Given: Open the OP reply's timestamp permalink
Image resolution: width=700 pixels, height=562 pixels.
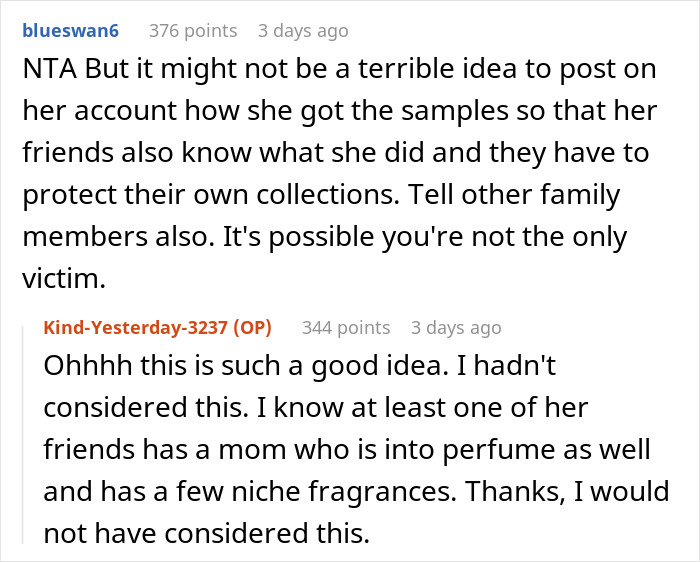Looking at the screenshot, I should tap(456, 327).
